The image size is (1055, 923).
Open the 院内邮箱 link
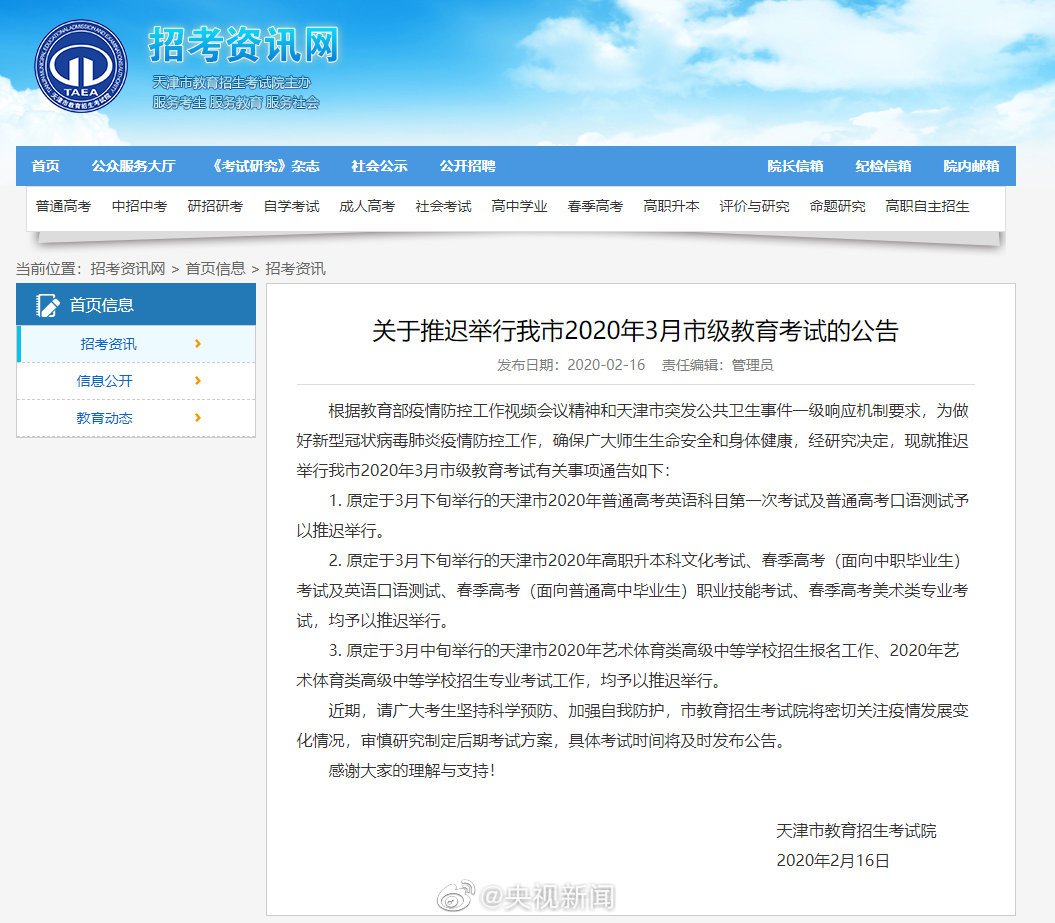click(x=971, y=166)
